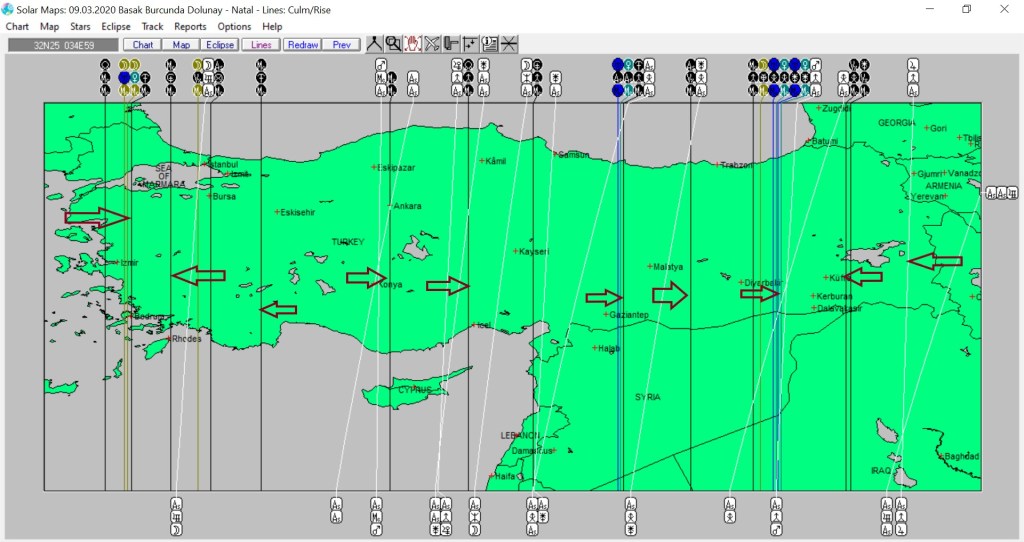Image resolution: width=1024 pixels, height=542 pixels.
Task: Open the Track menu
Action: coord(153,26)
